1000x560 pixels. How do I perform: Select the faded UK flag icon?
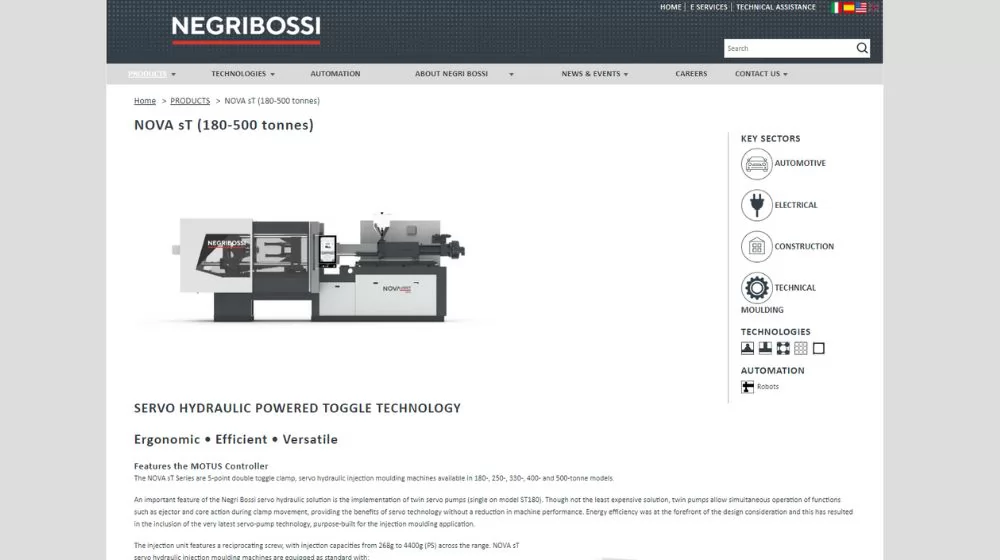click(873, 8)
